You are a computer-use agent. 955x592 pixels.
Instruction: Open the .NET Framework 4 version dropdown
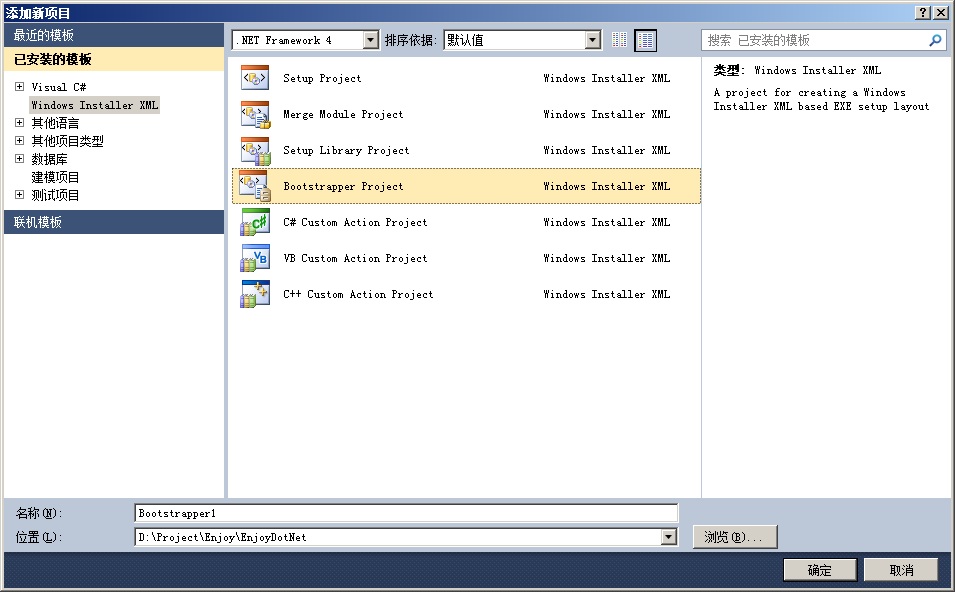(371, 40)
